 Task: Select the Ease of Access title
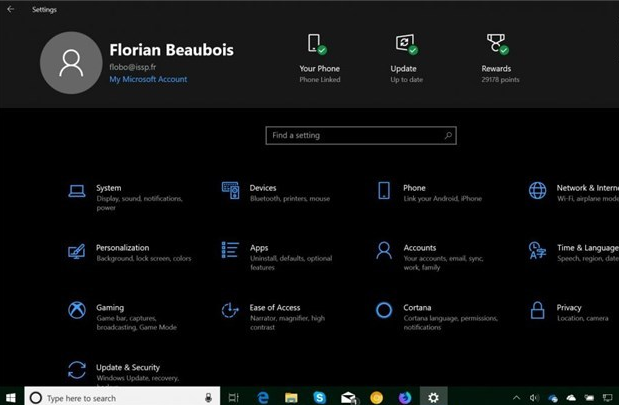coord(275,308)
